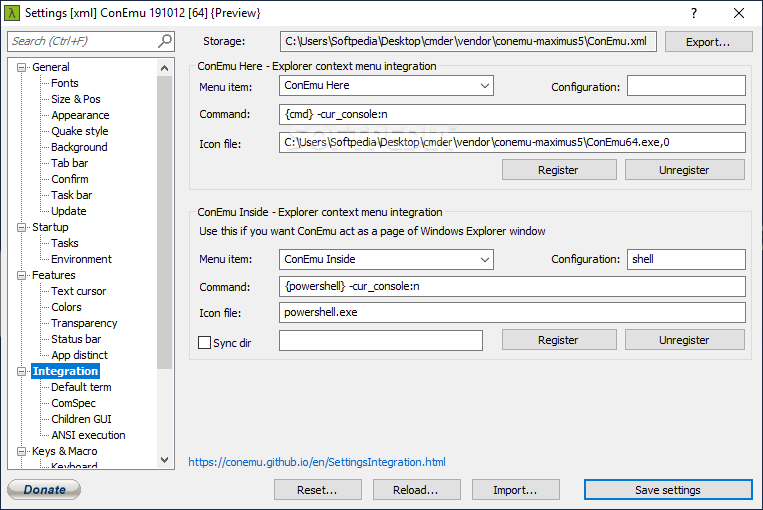
Task: Click the Donate button
Action: (x=44, y=490)
